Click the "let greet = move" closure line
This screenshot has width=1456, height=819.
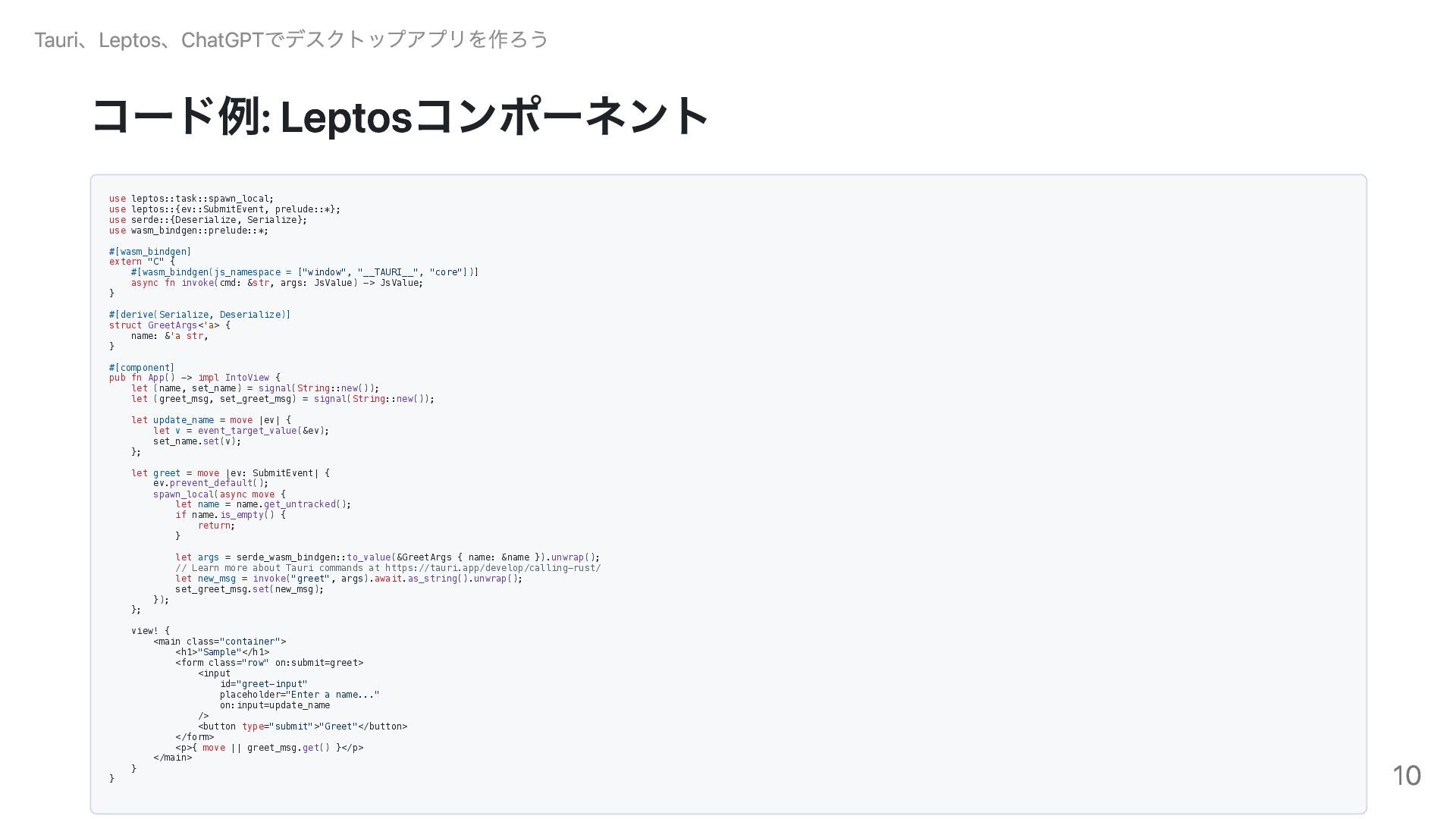coord(231,473)
